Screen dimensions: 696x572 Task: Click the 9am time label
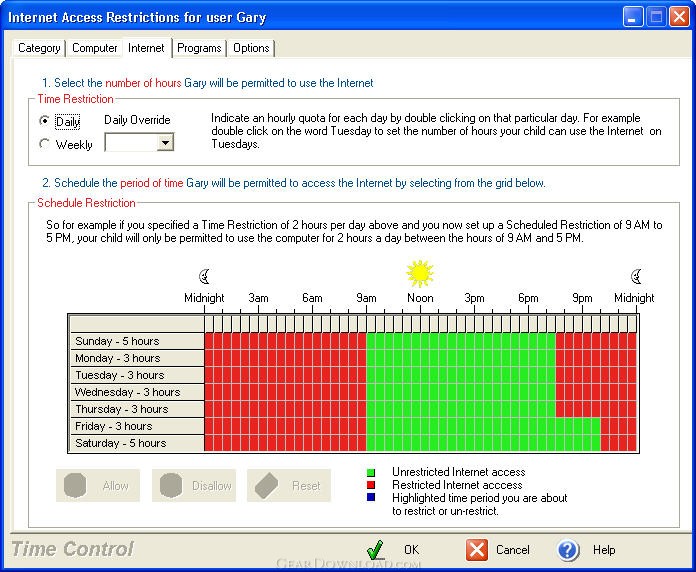(x=366, y=298)
